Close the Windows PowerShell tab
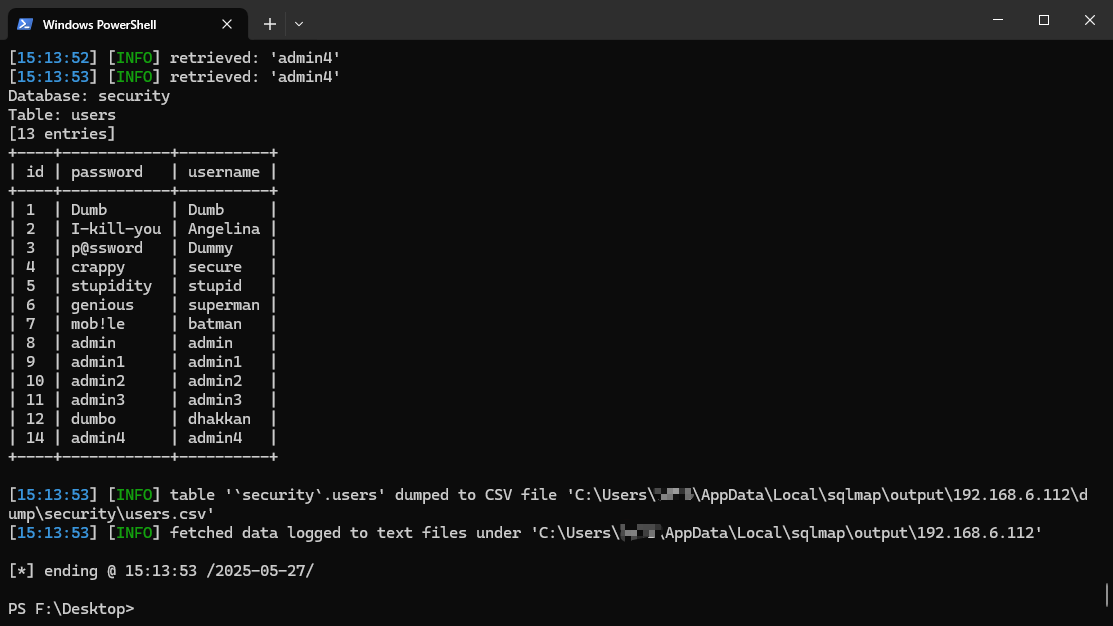 point(228,24)
